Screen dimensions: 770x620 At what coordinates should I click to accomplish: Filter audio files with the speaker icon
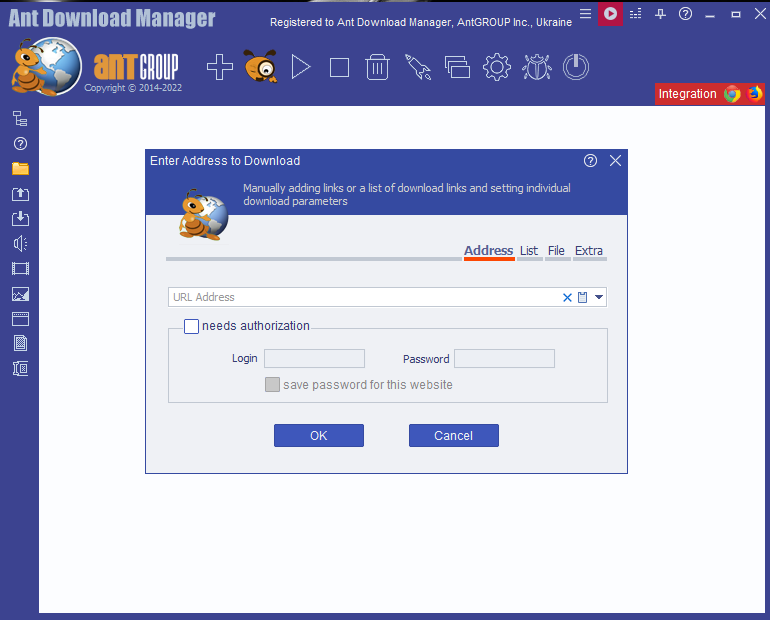pyautogui.click(x=20, y=243)
